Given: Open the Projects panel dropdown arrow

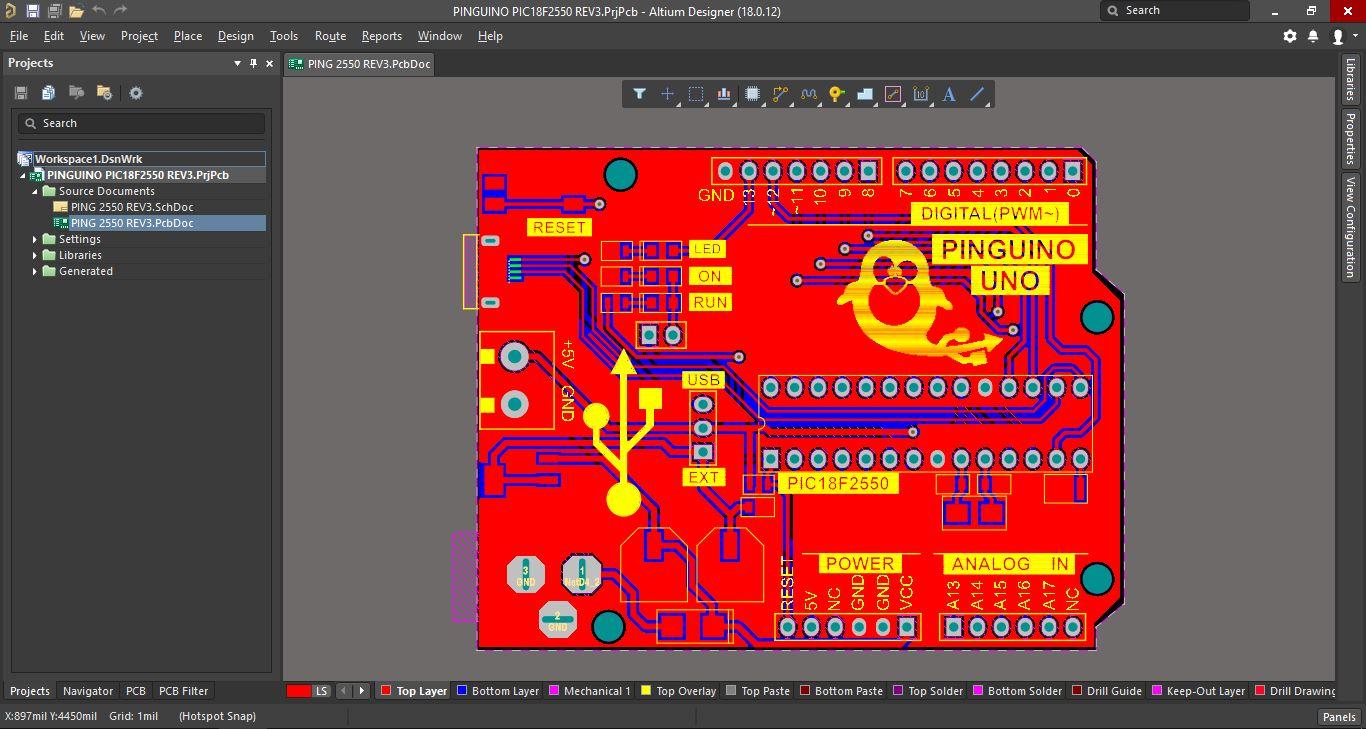Looking at the screenshot, I should [x=237, y=63].
